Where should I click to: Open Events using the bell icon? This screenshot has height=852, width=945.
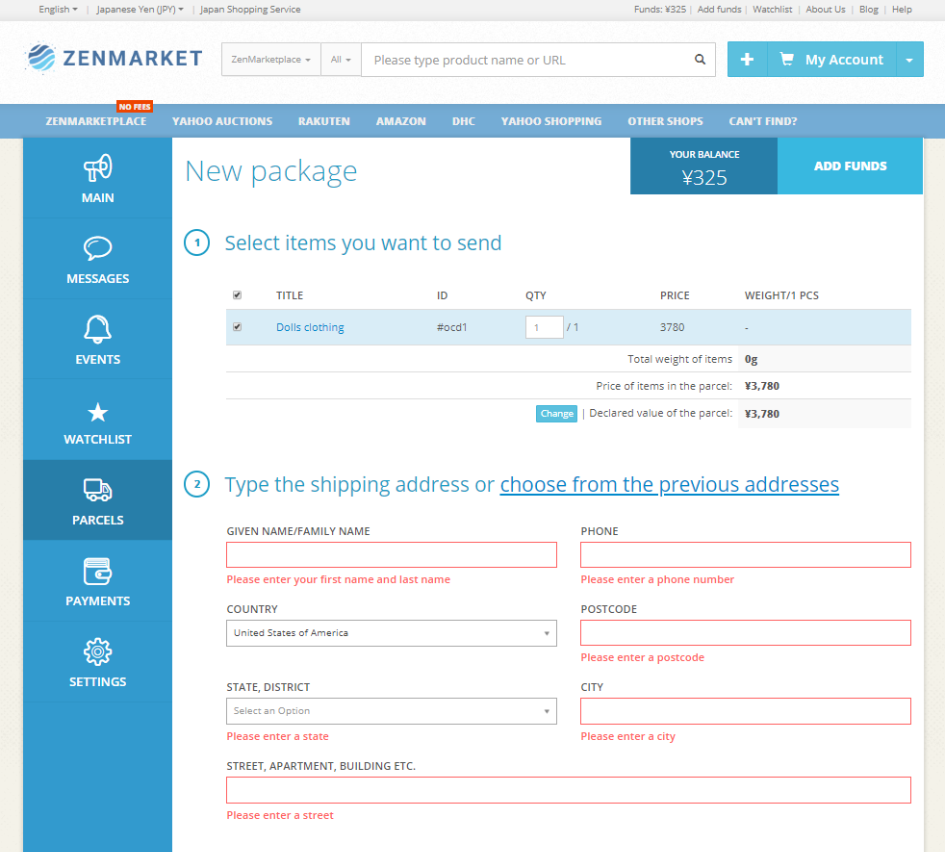tap(97, 329)
